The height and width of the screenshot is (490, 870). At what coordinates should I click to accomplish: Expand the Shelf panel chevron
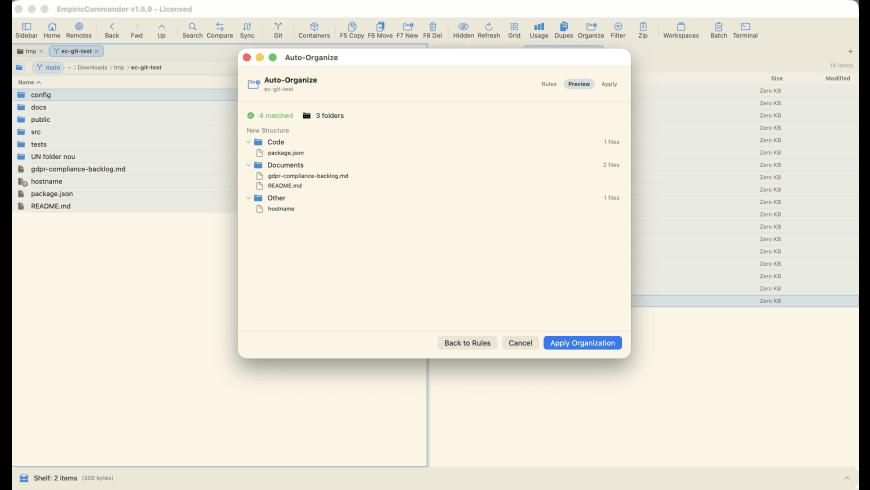(847, 478)
